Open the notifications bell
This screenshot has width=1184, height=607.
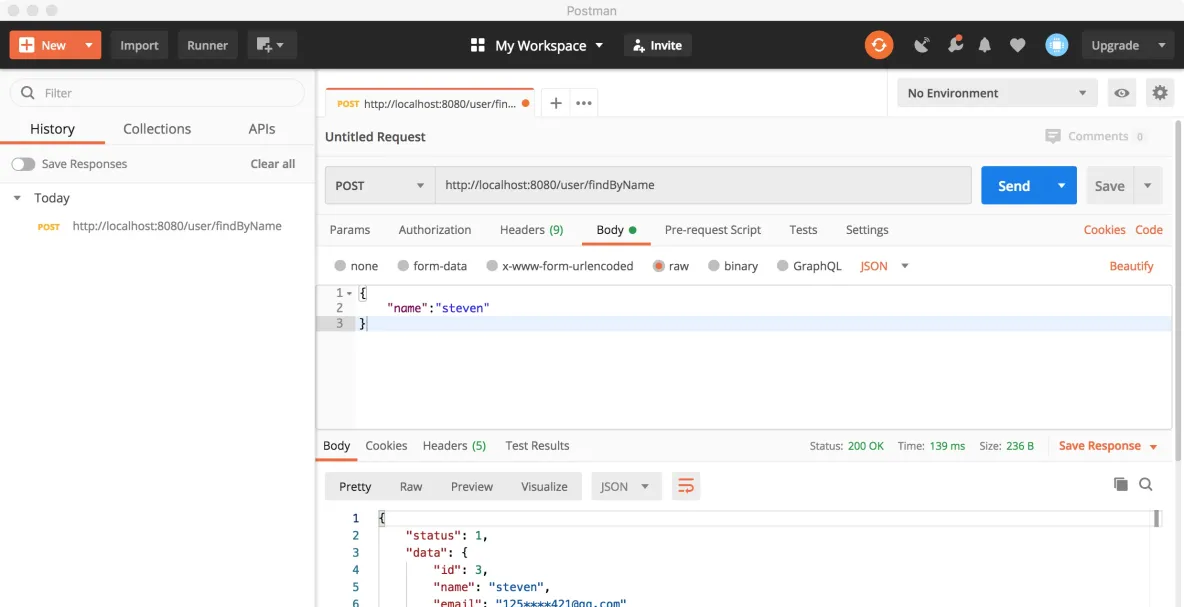(x=985, y=45)
